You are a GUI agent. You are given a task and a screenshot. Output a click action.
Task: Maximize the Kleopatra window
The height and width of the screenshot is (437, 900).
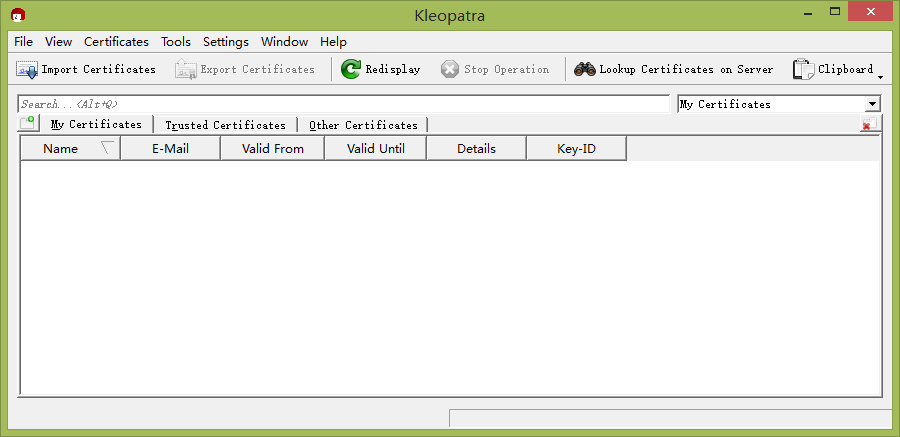click(835, 11)
